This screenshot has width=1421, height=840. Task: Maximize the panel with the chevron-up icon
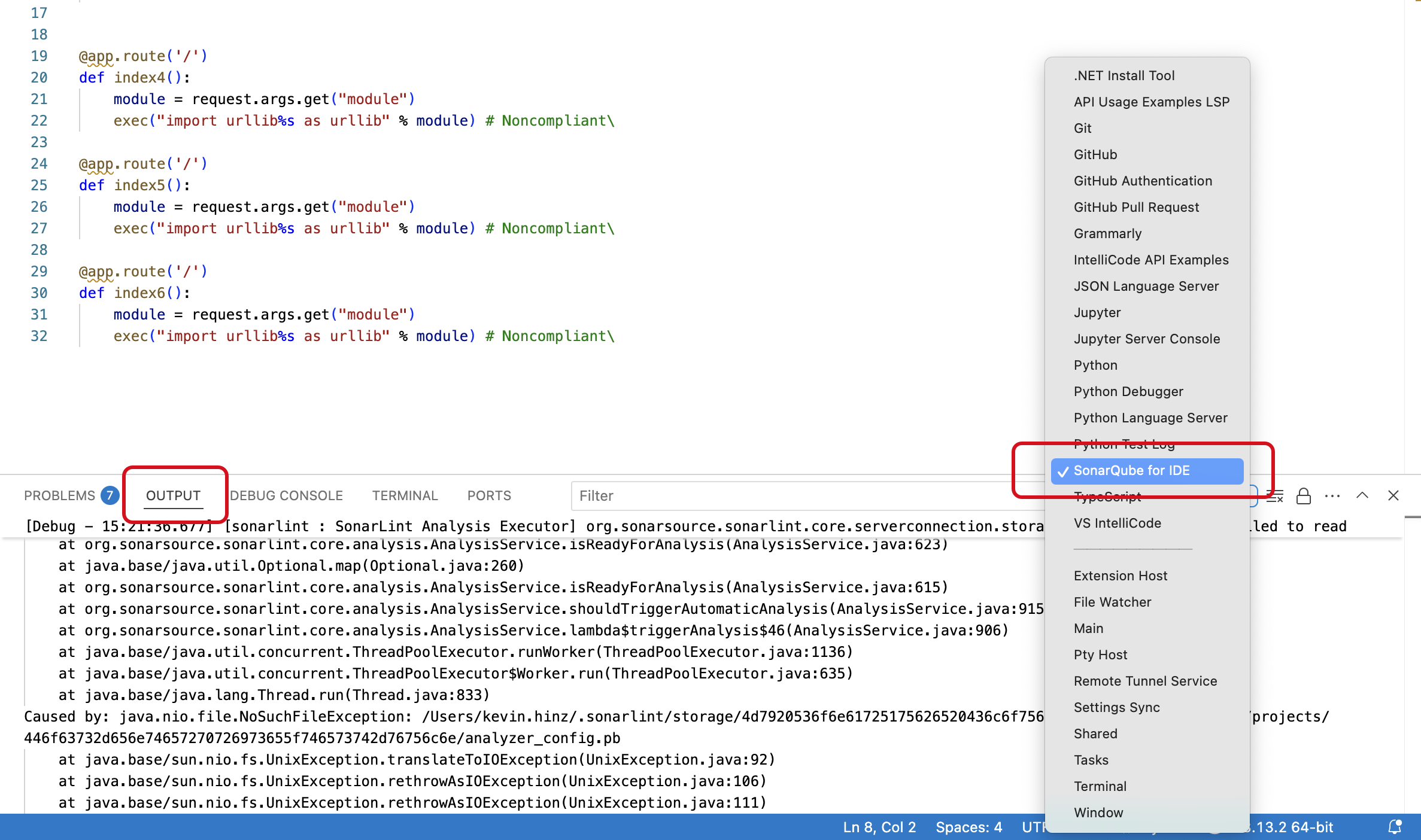1362,495
